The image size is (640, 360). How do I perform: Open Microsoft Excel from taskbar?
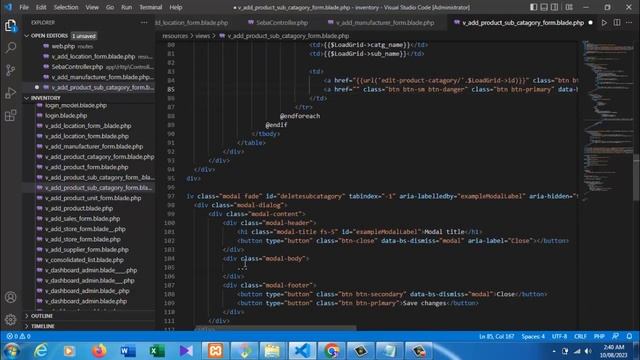tap(157, 351)
